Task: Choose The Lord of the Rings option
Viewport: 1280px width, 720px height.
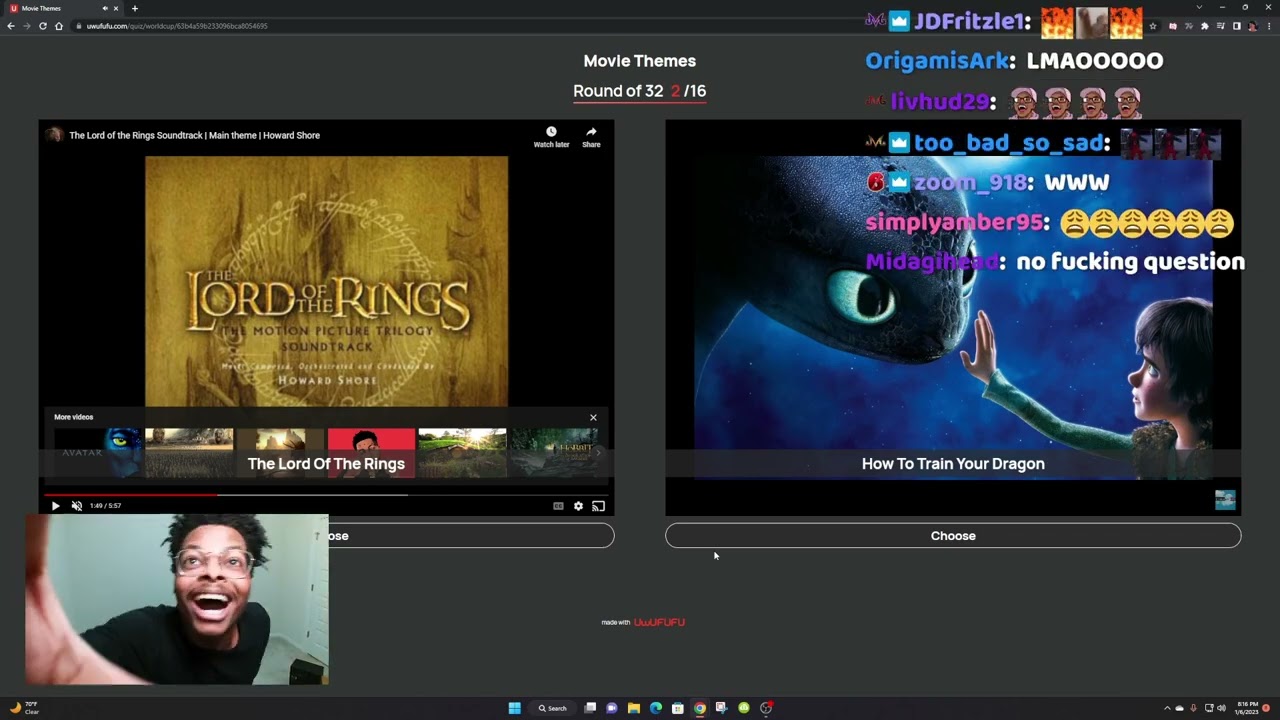Action: (x=471, y=536)
